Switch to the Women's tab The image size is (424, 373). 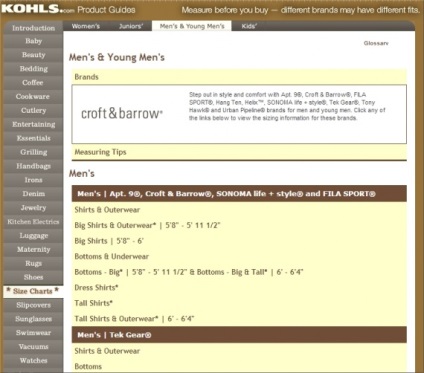coord(86,26)
